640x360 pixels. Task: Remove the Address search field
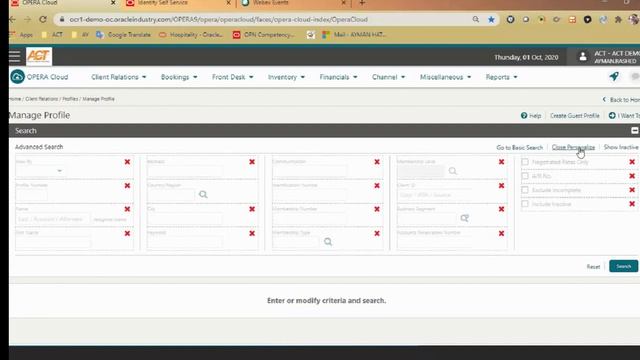click(252, 162)
